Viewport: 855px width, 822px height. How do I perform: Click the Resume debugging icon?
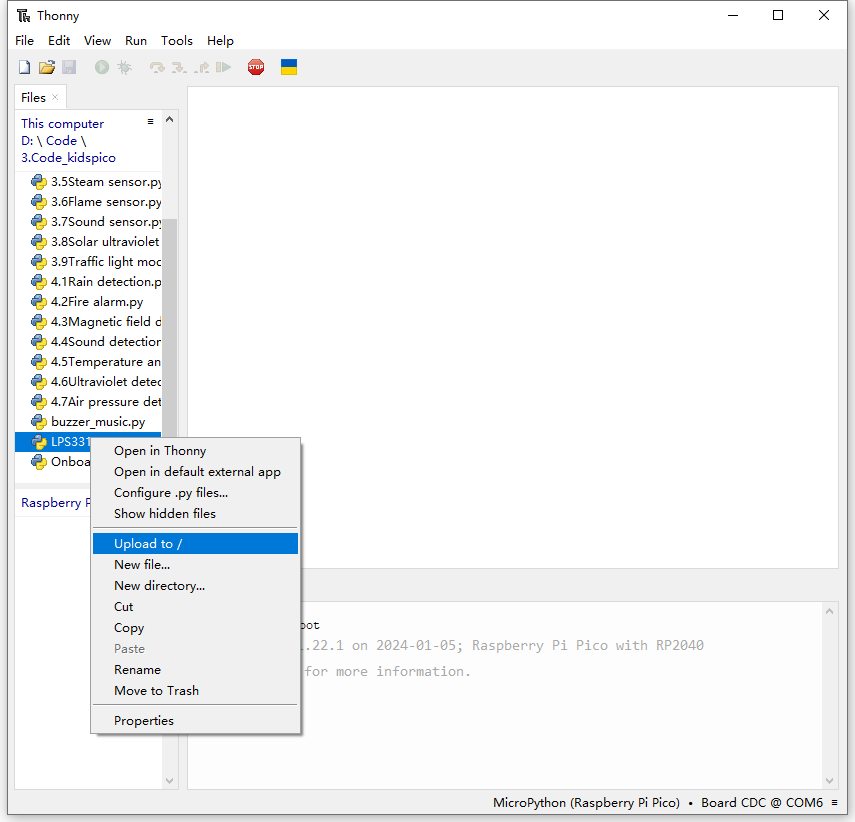[224, 67]
